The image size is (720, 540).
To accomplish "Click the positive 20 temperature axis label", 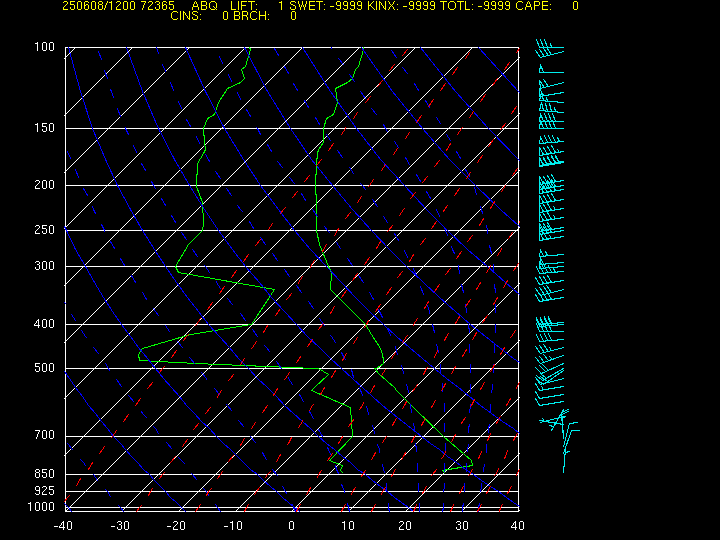I will pos(405,526).
